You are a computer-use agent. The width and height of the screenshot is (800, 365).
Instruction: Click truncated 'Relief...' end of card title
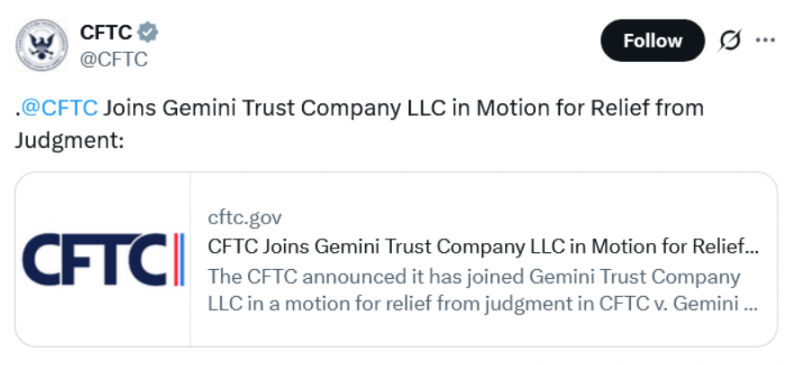tap(726, 248)
